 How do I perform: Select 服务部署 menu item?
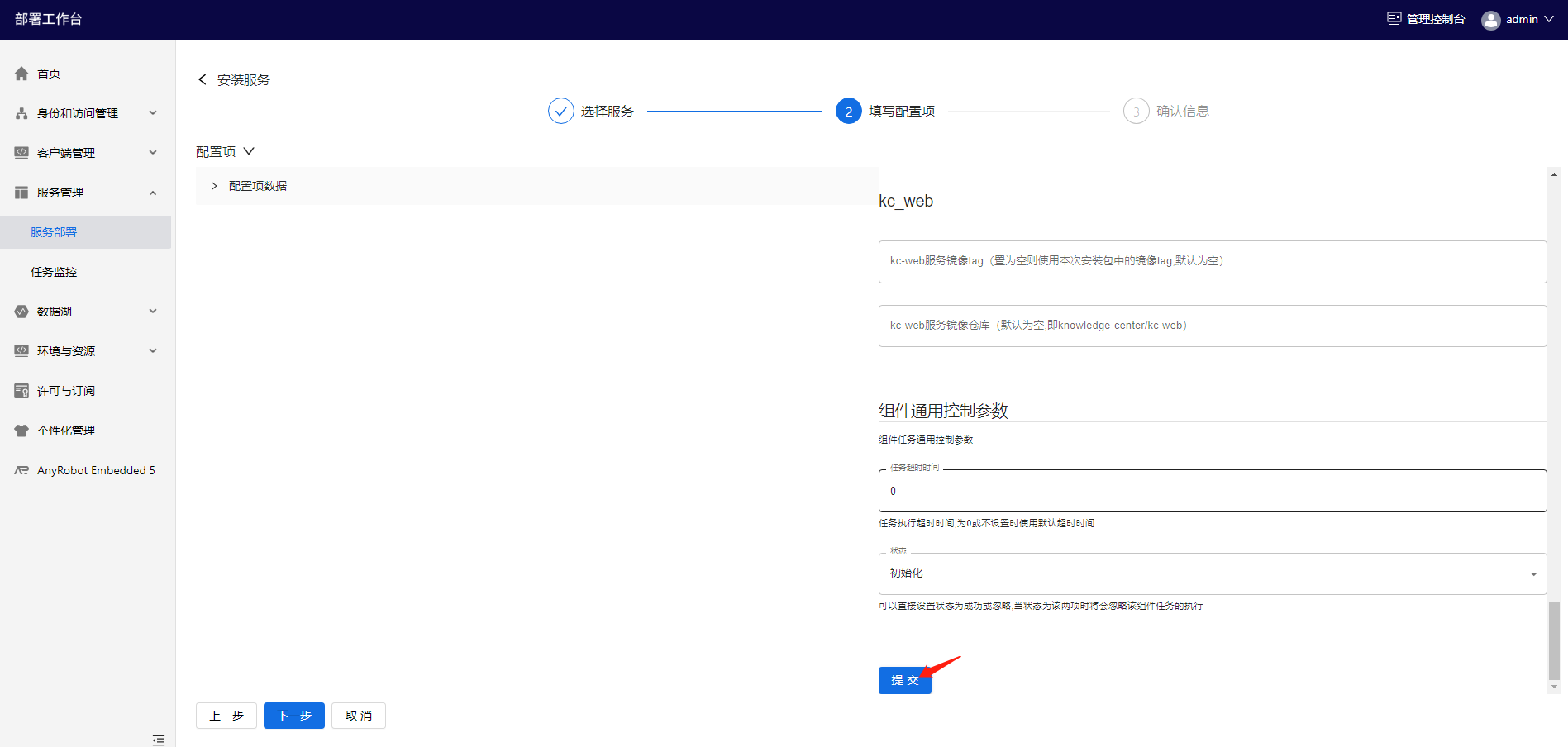tap(86, 232)
